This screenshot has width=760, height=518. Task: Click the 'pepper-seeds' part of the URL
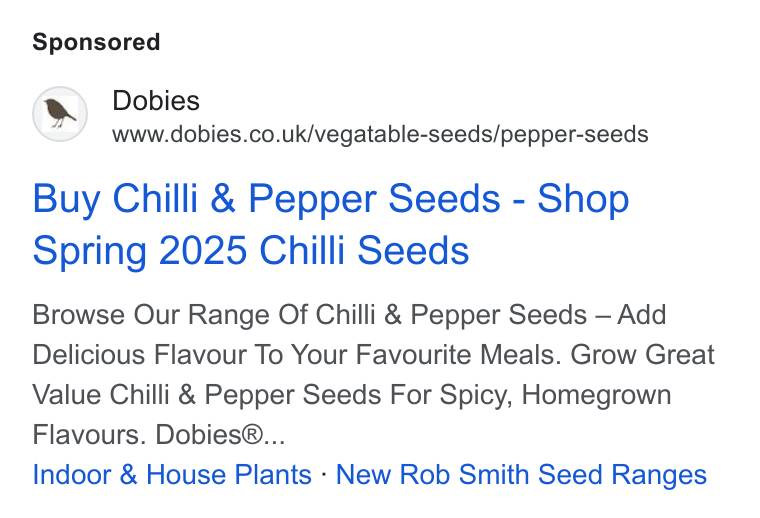click(x=574, y=135)
